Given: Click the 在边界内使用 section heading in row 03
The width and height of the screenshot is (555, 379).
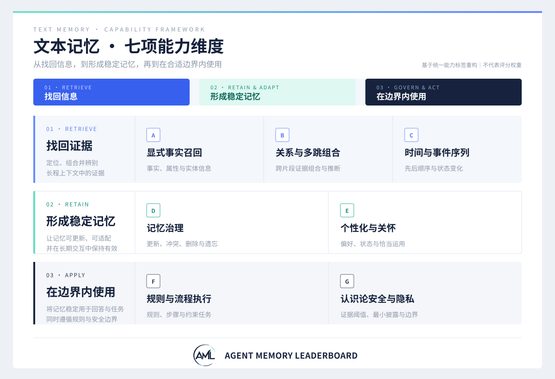Looking at the screenshot, I should [80, 292].
